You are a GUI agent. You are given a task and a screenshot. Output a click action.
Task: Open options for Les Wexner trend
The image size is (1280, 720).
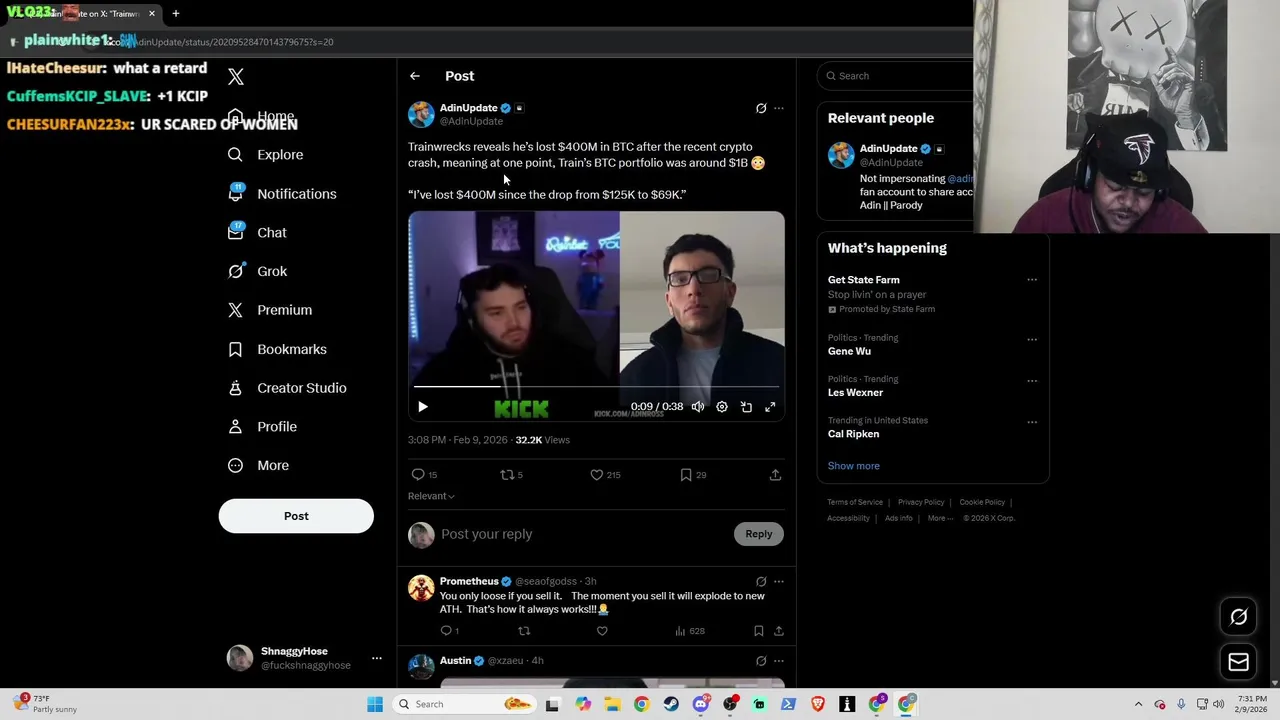click(x=1032, y=381)
